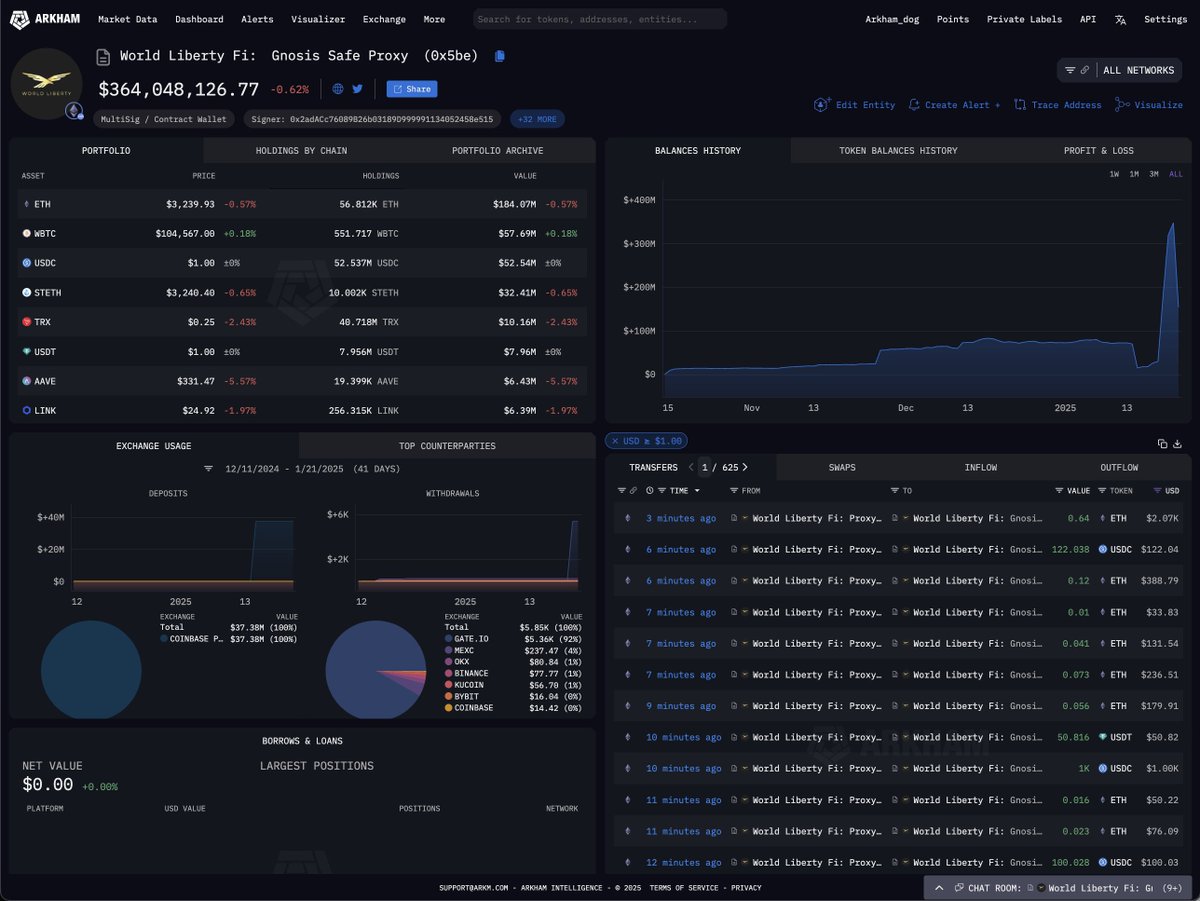This screenshot has height=901, width=1200.
Task: Click the copy icon above the transfers table
Action: click(1162, 443)
